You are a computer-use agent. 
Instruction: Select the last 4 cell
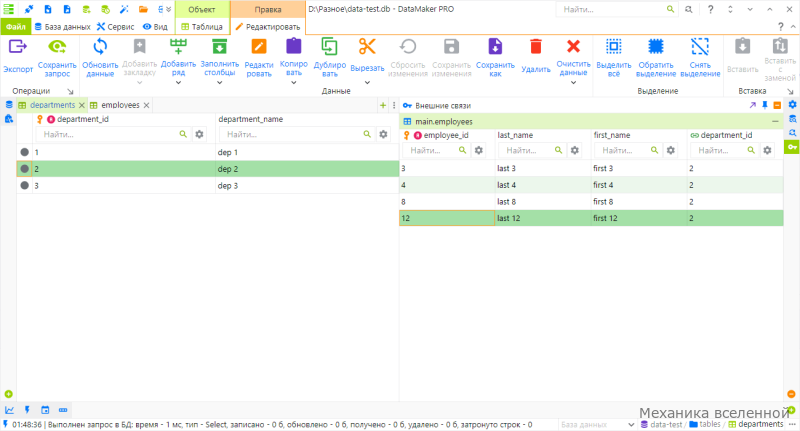coord(542,185)
